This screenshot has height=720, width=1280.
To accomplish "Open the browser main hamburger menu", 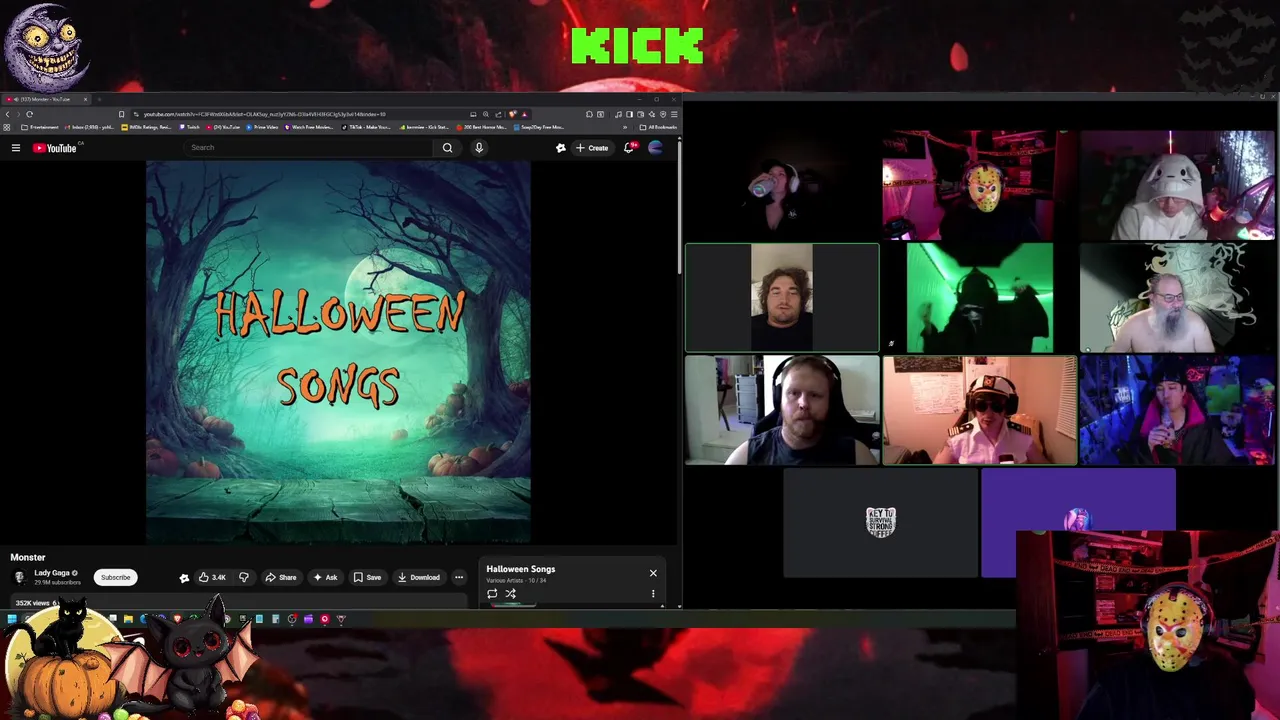I will point(674,114).
